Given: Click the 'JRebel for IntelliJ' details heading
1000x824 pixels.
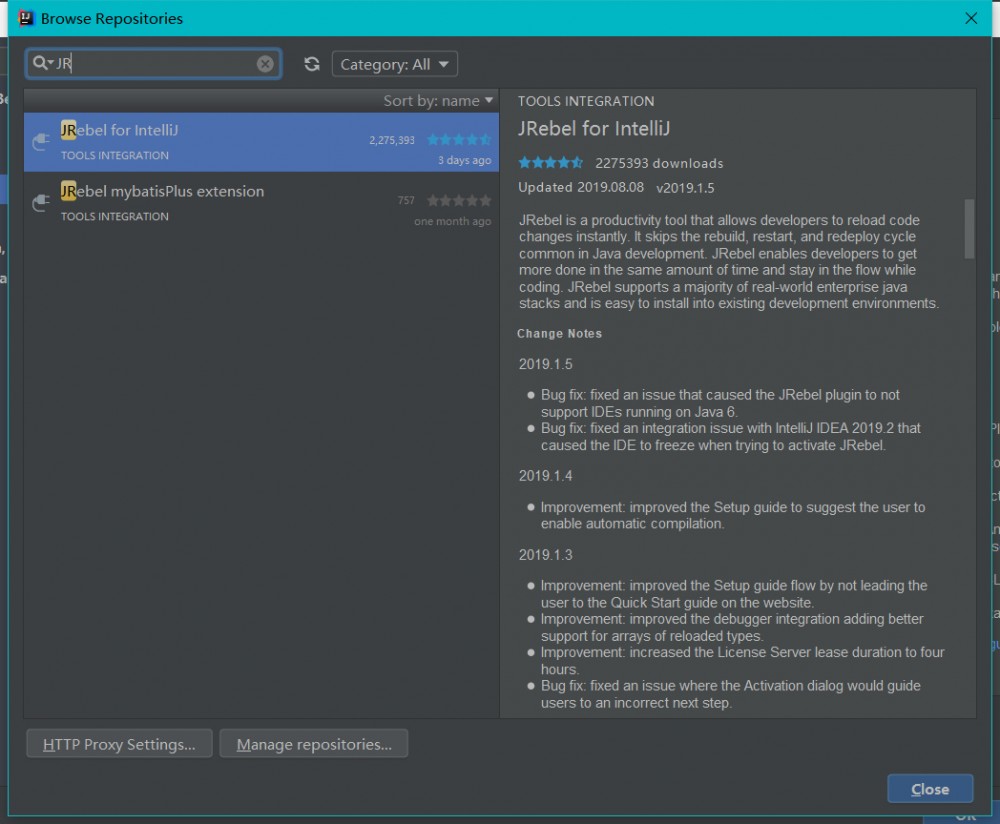Looking at the screenshot, I should coord(594,129).
